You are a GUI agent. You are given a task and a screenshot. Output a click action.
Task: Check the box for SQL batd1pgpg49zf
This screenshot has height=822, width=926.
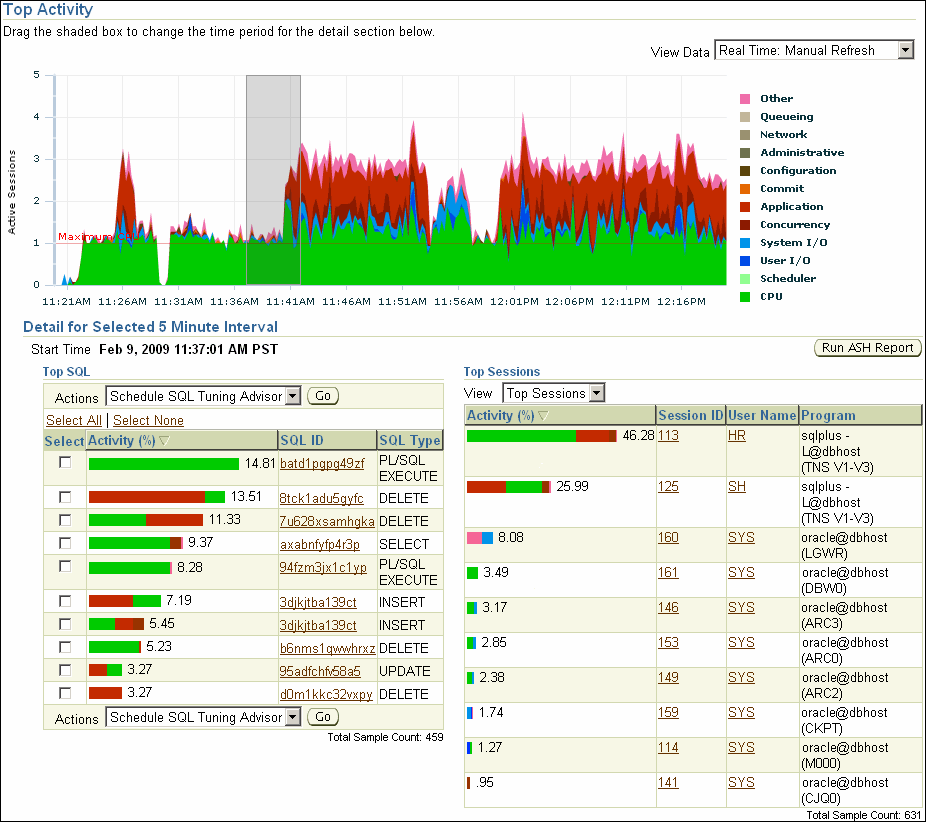click(65, 463)
